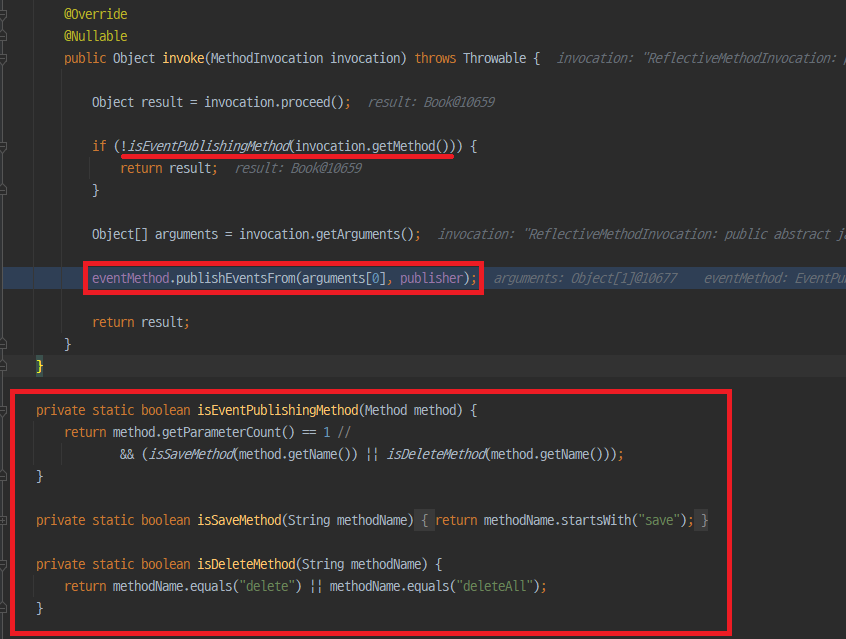The image size is (846, 639).
Task: Click the isSaveMethod call in the return expression
Action: pyautogui.click(x=192, y=454)
